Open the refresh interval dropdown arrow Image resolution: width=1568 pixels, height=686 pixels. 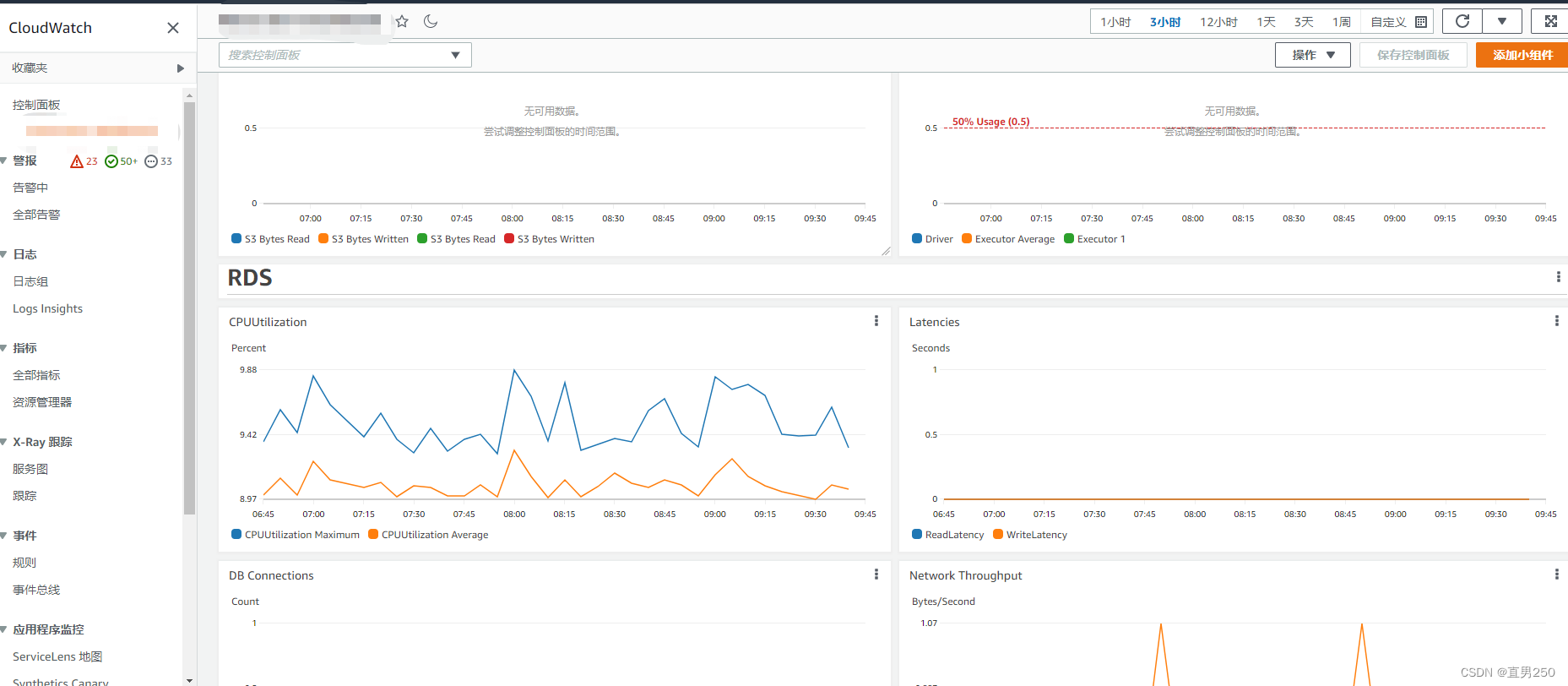coord(1502,21)
